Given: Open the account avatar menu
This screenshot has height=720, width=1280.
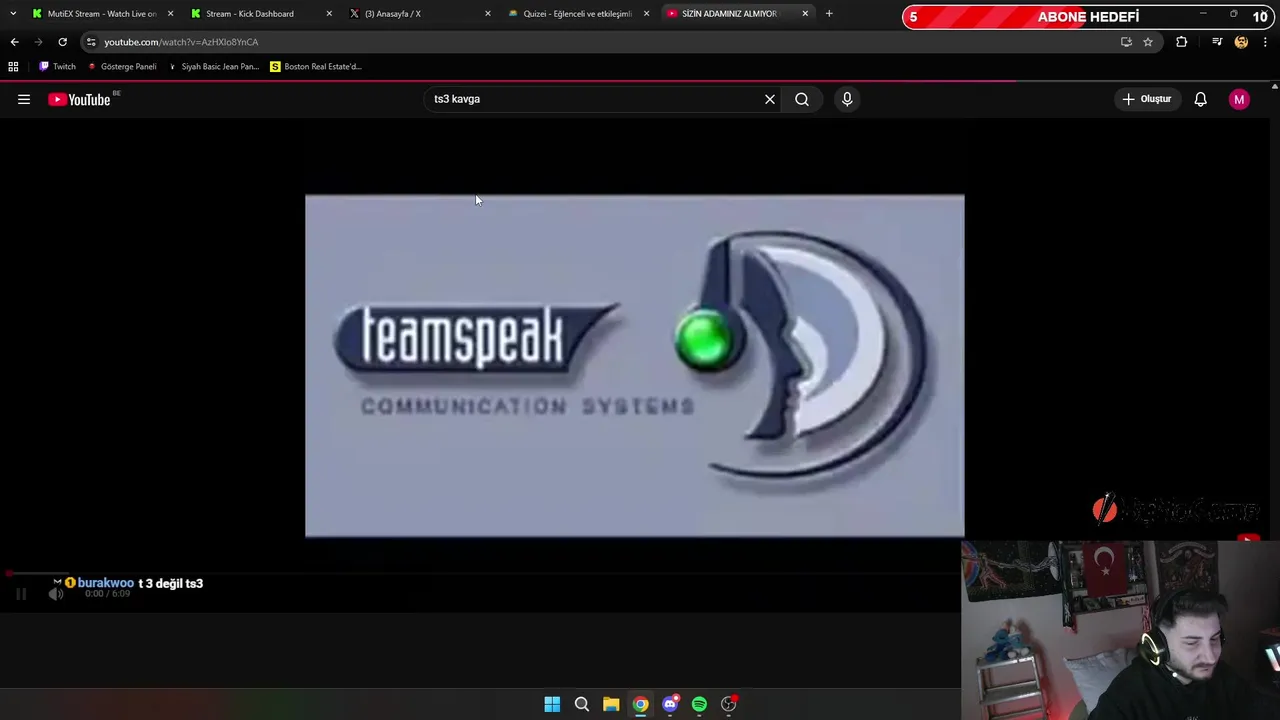Looking at the screenshot, I should pos(1239,99).
